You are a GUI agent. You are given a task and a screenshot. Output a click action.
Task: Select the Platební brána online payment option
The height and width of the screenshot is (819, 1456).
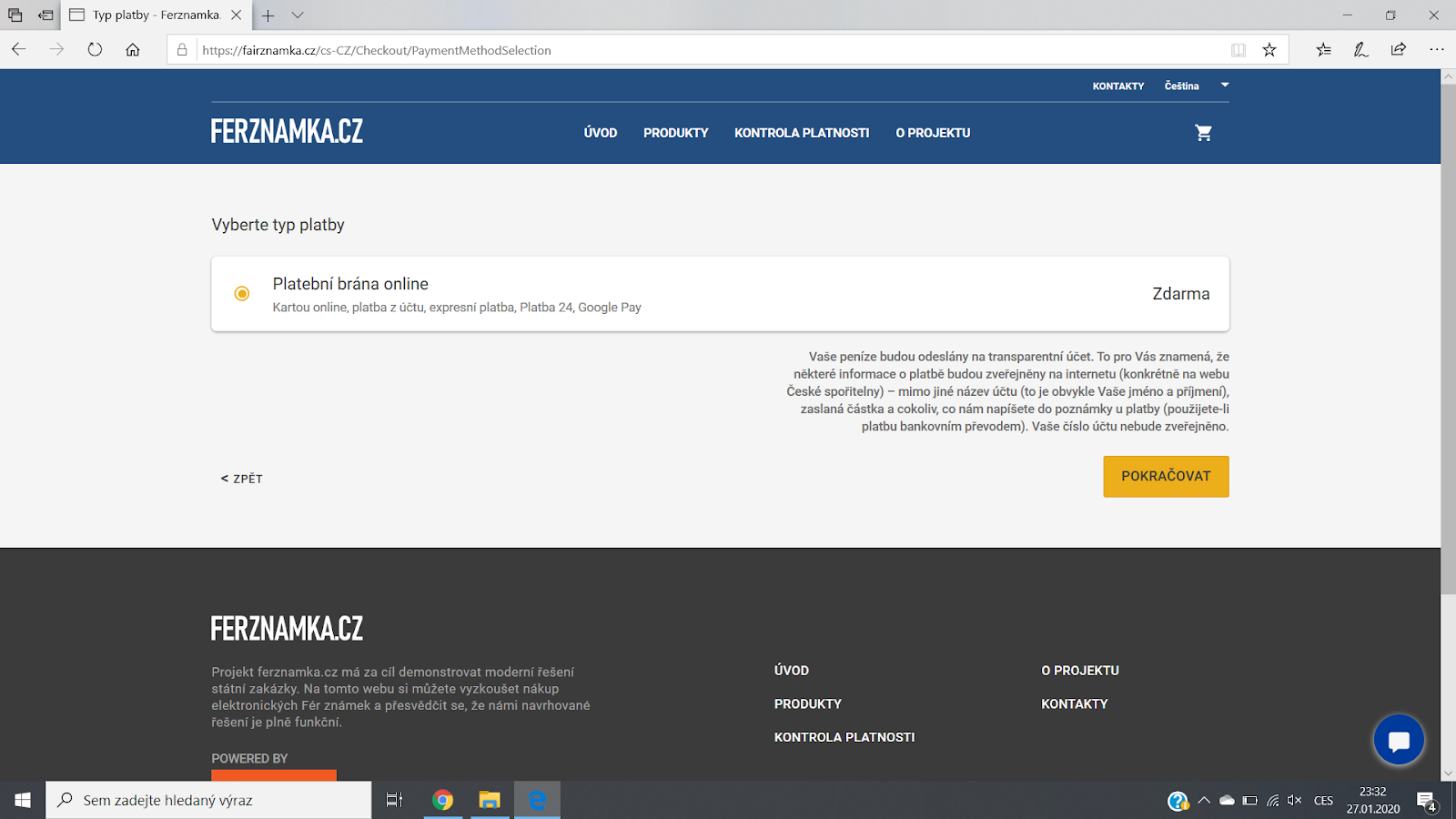(x=241, y=293)
